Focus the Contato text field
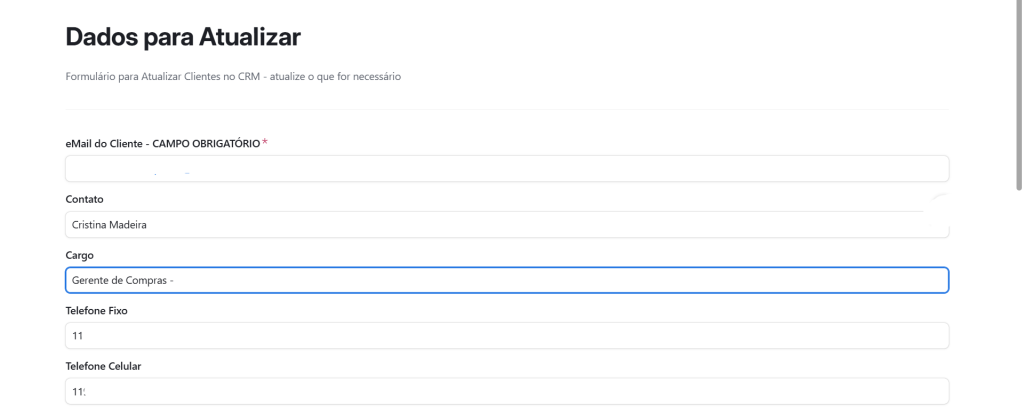Viewport: 1024px width, 413px height. click(x=506, y=224)
